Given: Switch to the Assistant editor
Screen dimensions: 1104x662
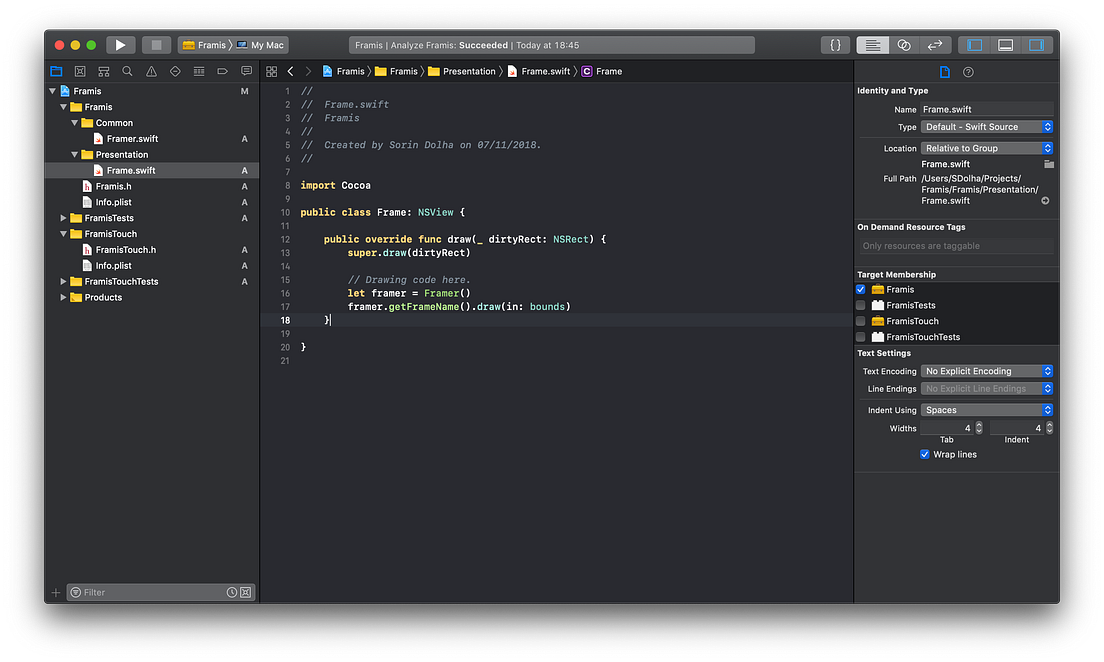Looking at the screenshot, I should coord(905,44).
